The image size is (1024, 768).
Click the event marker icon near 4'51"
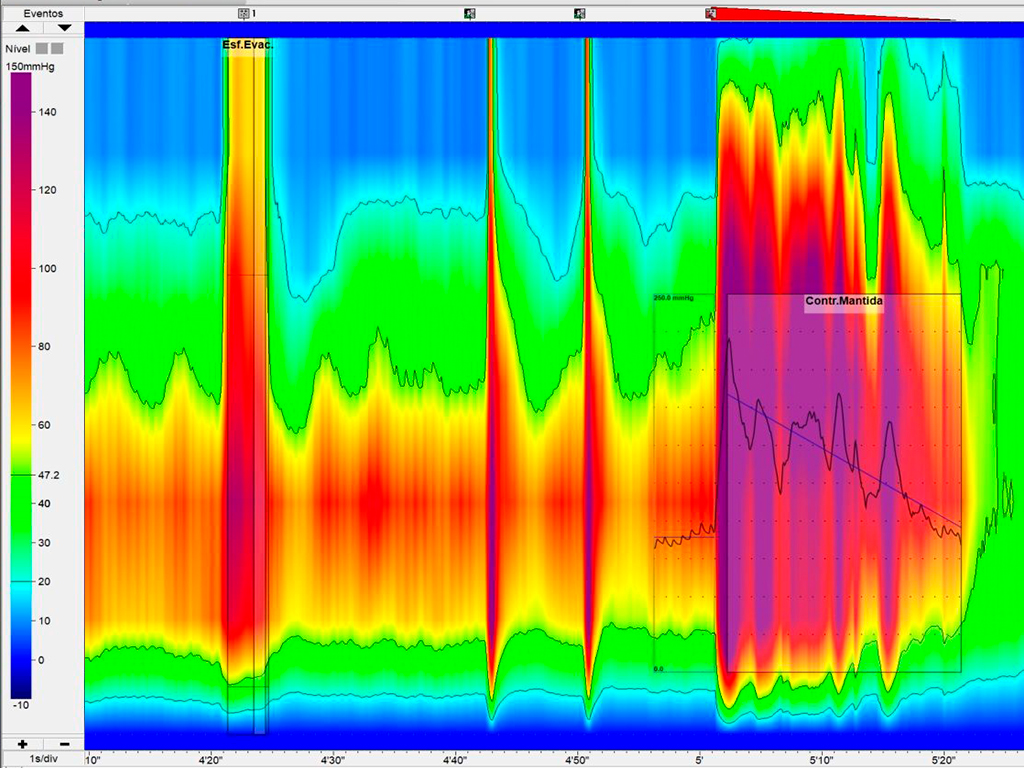click(579, 13)
